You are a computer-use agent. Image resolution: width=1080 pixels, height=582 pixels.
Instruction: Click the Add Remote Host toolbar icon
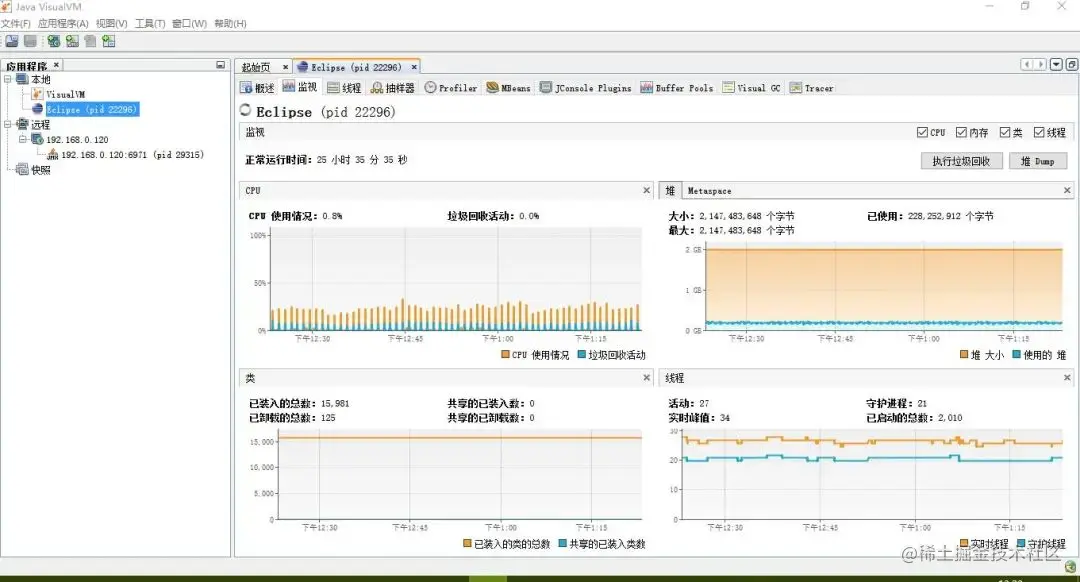pos(54,41)
